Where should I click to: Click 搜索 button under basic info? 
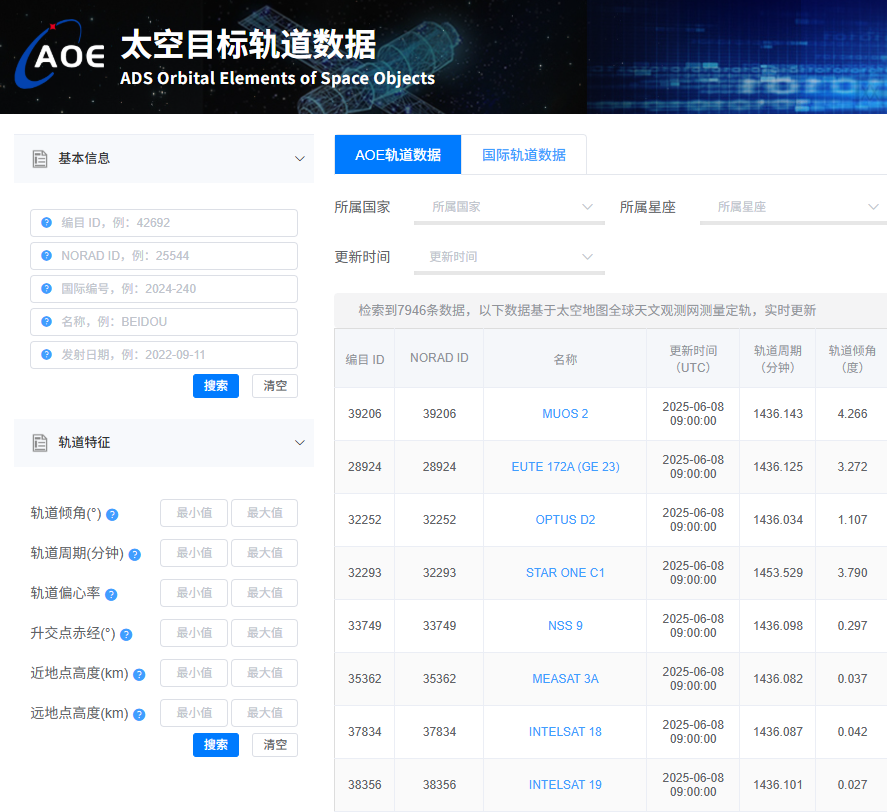click(x=216, y=386)
